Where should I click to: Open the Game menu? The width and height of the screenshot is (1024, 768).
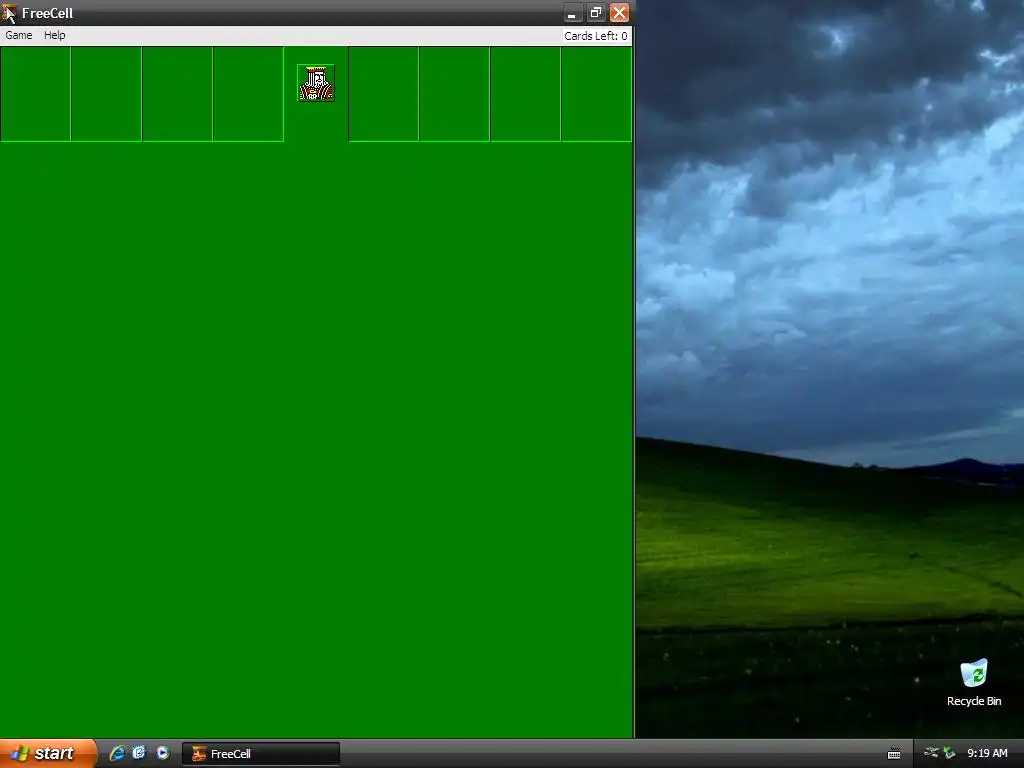click(18, 35)
